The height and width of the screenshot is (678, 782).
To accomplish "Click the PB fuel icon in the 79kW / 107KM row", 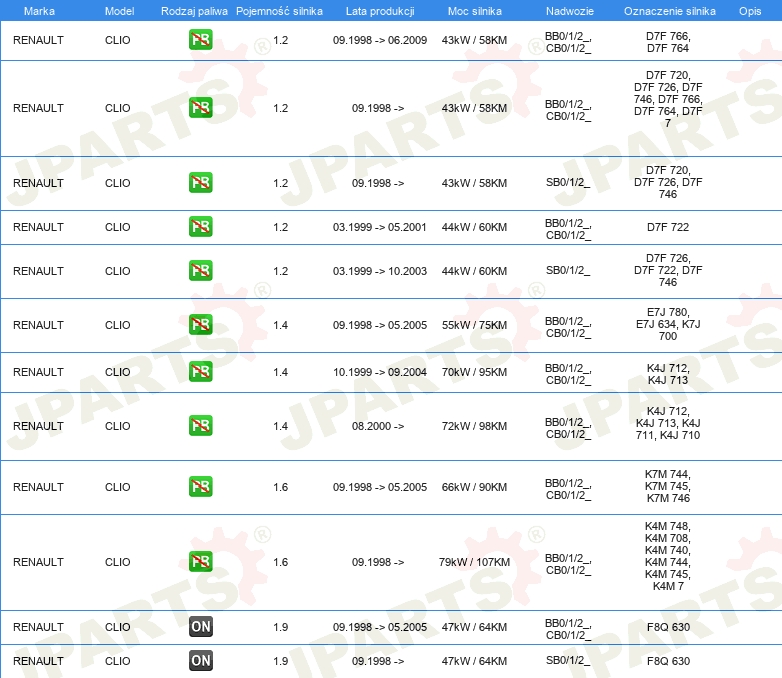I will 200,562.
